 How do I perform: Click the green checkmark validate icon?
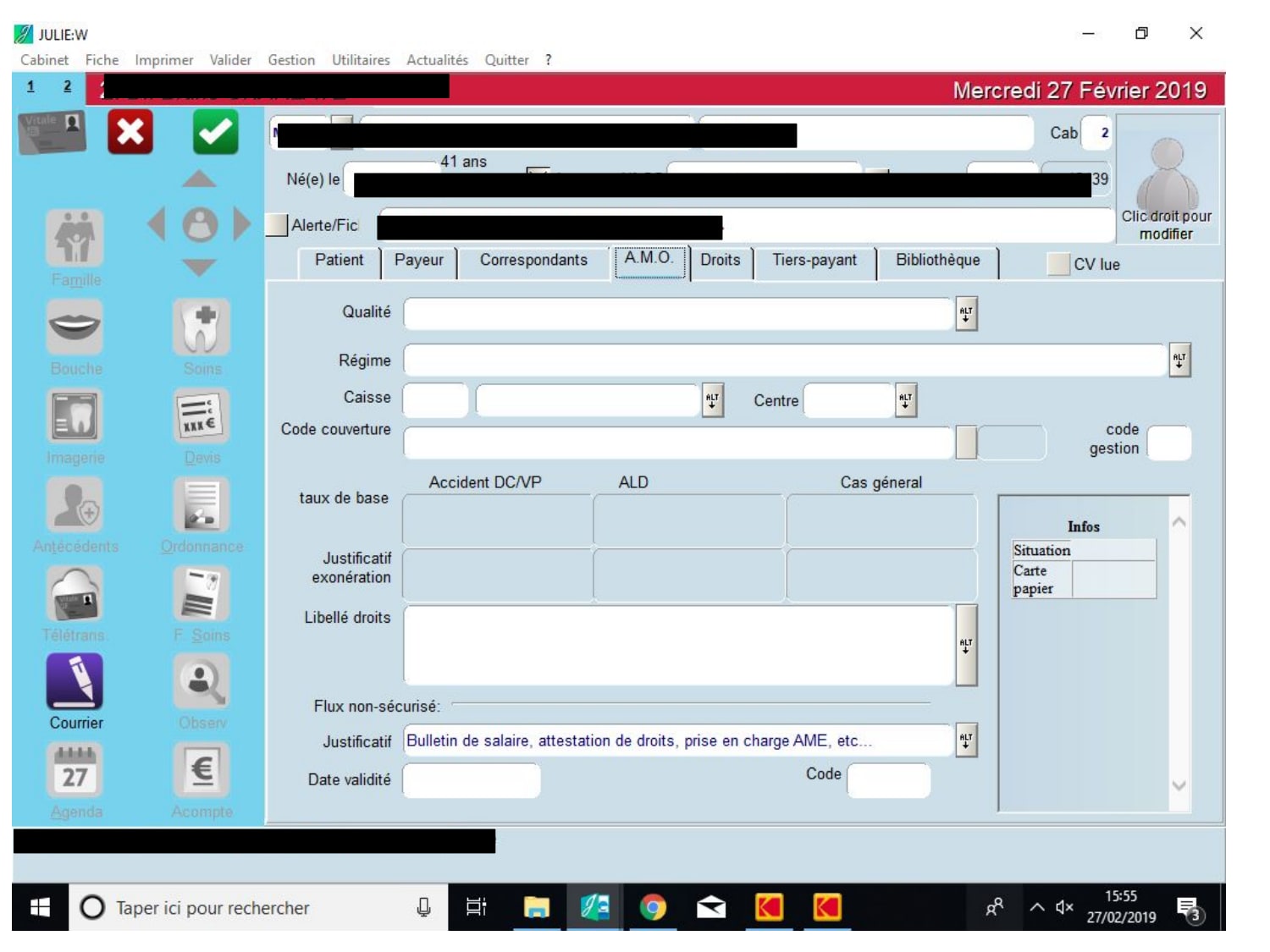point(215,132)
